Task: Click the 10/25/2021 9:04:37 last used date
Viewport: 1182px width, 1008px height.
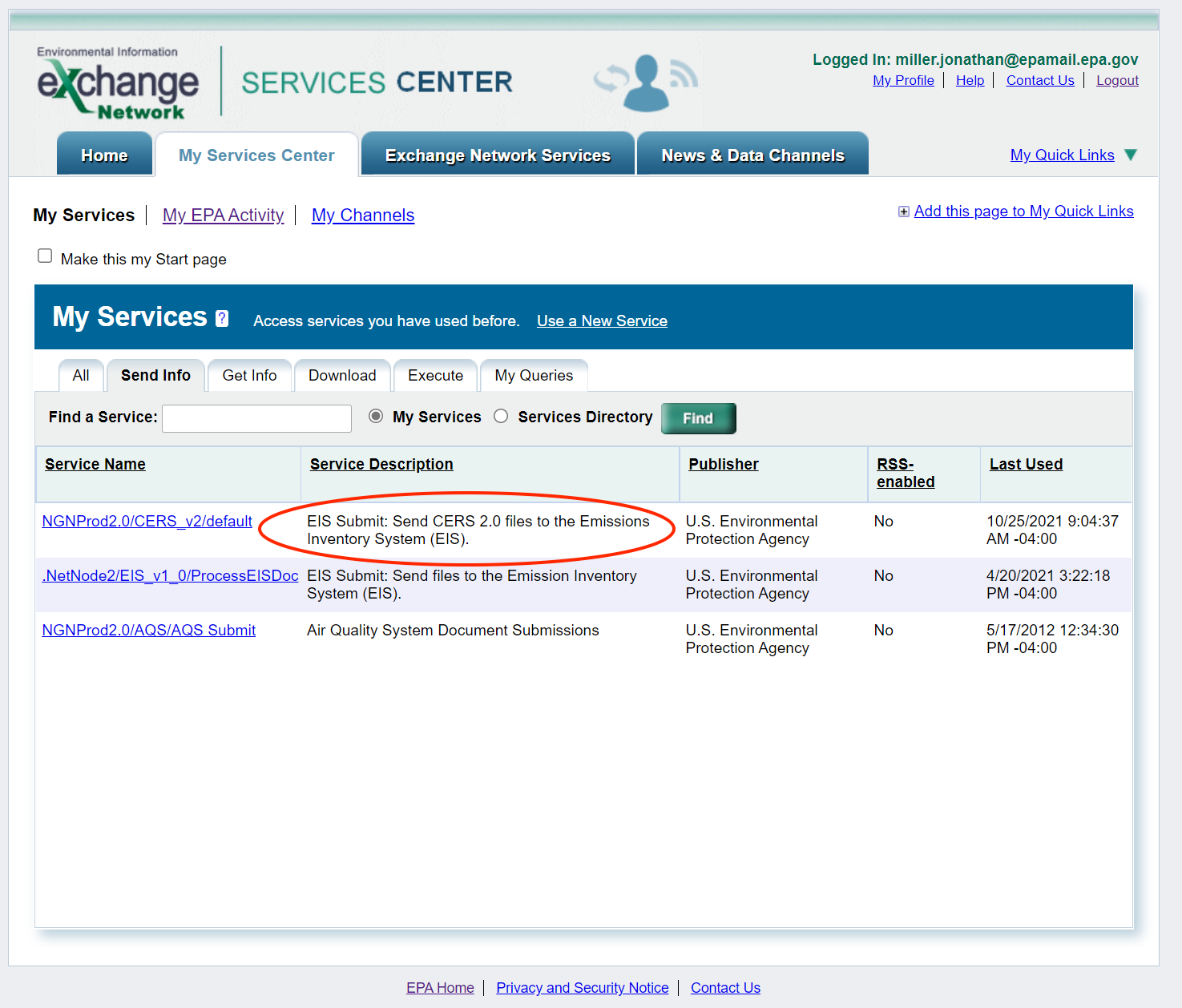Action: (x=1052, y=530)
